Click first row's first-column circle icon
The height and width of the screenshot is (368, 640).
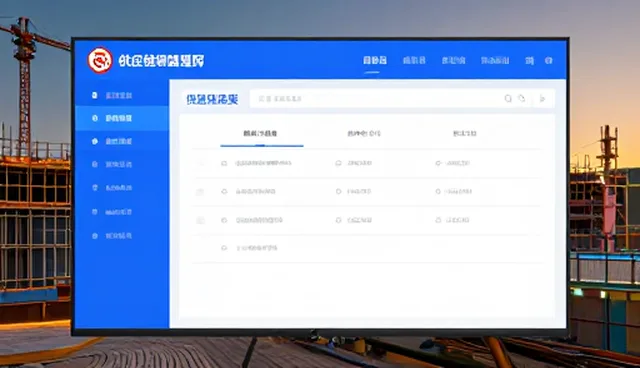coord(224,163)
